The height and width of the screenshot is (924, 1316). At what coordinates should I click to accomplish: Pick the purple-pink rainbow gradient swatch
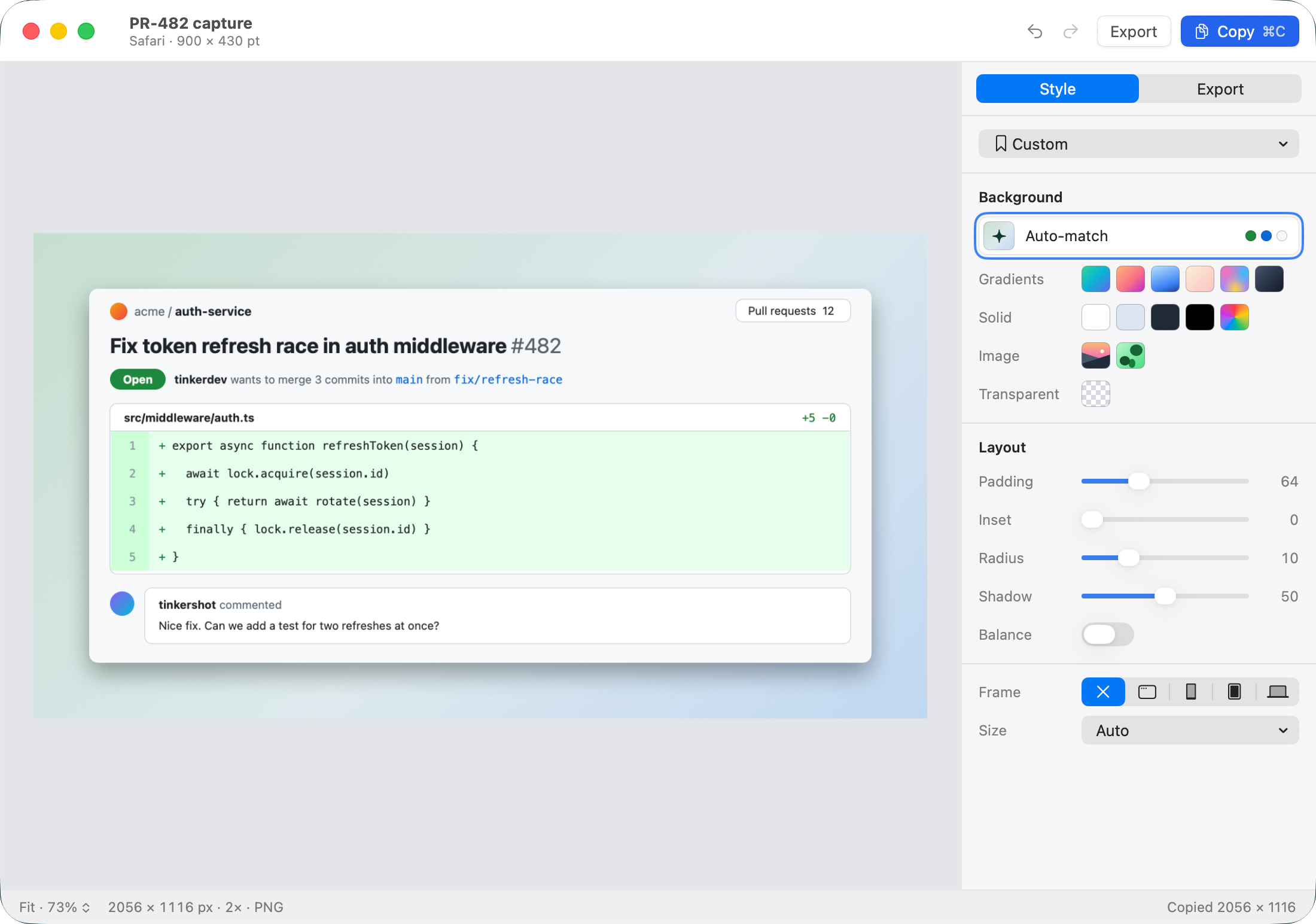tap(1235, 279)
